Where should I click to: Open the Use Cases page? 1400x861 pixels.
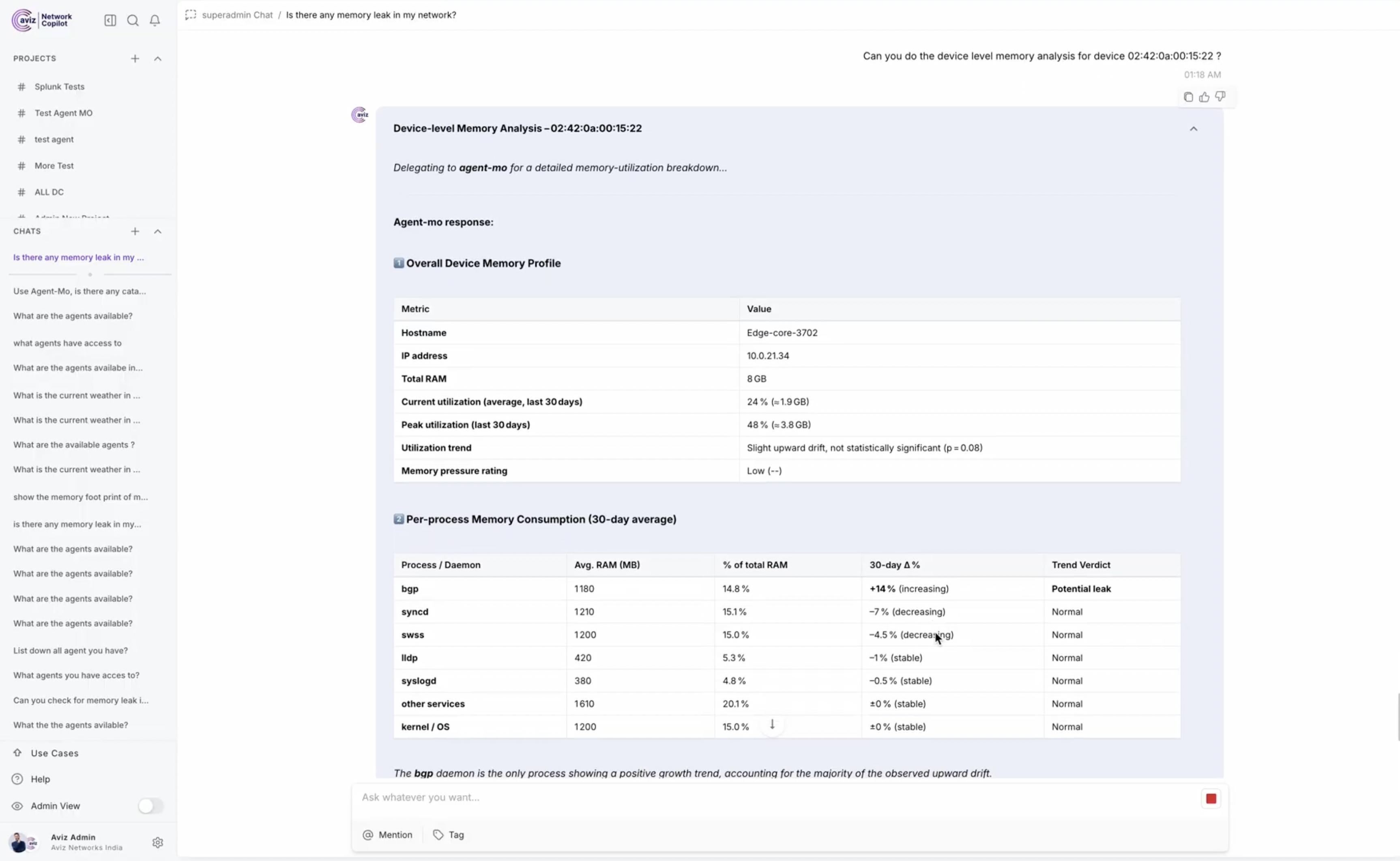click(x=55, y=753)
